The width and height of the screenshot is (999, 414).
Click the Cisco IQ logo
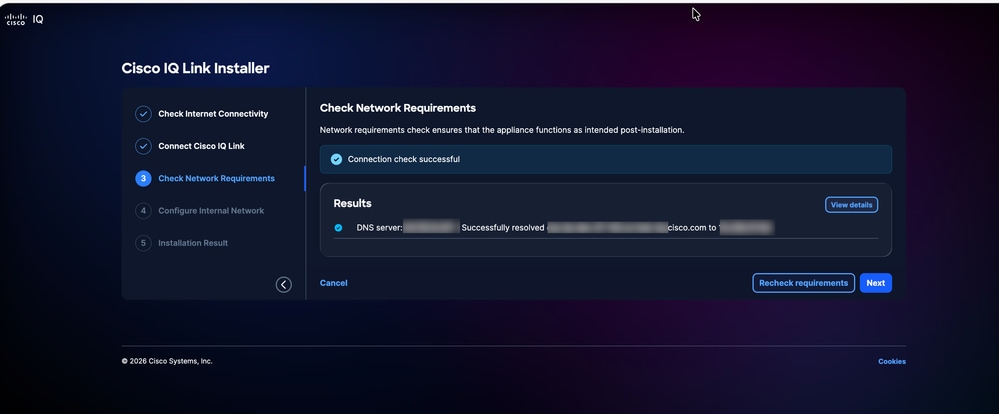24,20
